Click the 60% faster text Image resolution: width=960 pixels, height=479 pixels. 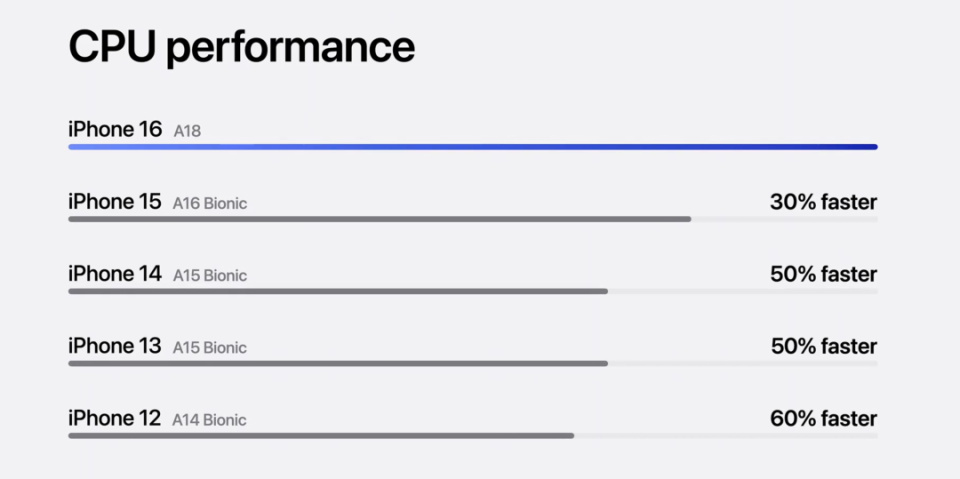pyautogui.click(x=823, y=419)
